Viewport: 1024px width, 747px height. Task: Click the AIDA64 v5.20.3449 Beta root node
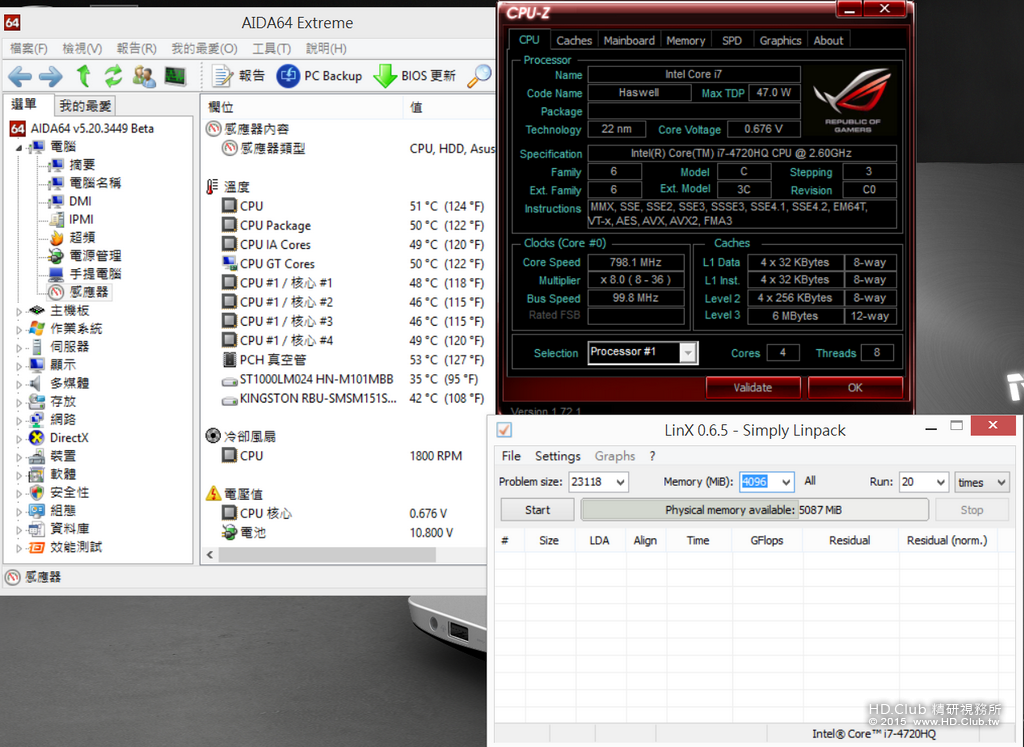click(92, 129)
